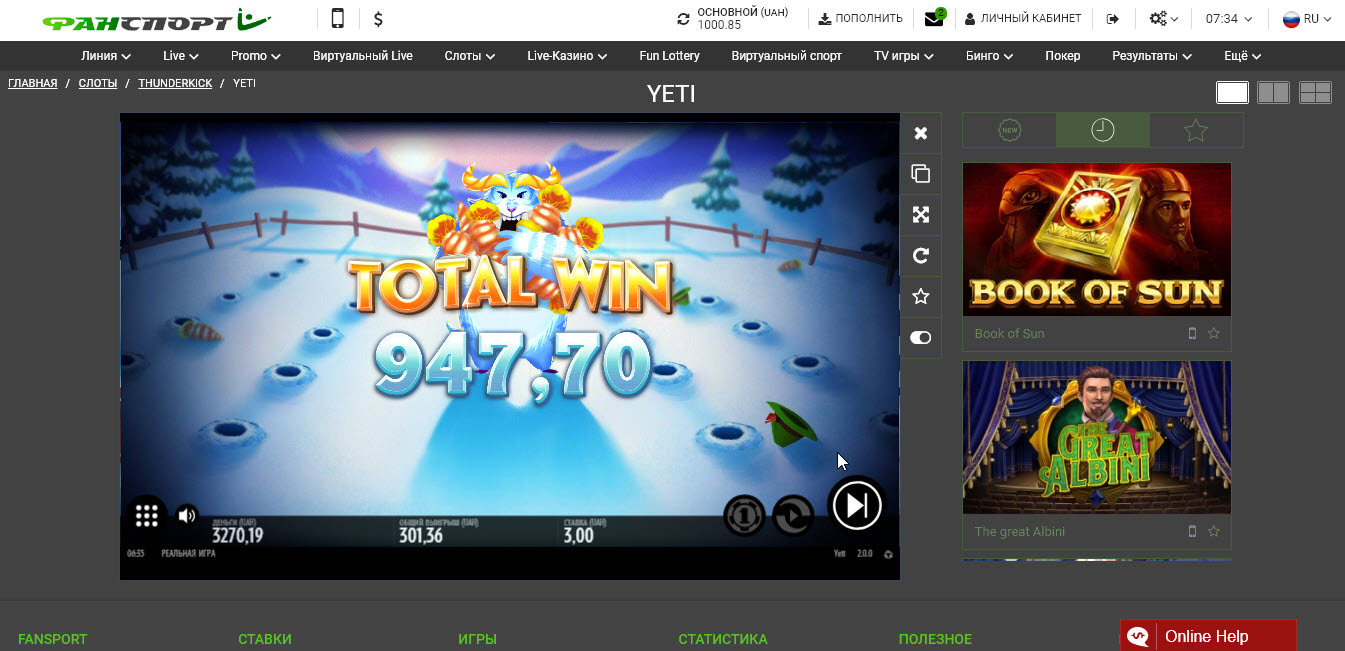Click the Пополнить deposit button
The width and height of the screenshot is (1345, 651).
(x=860, y=18)
